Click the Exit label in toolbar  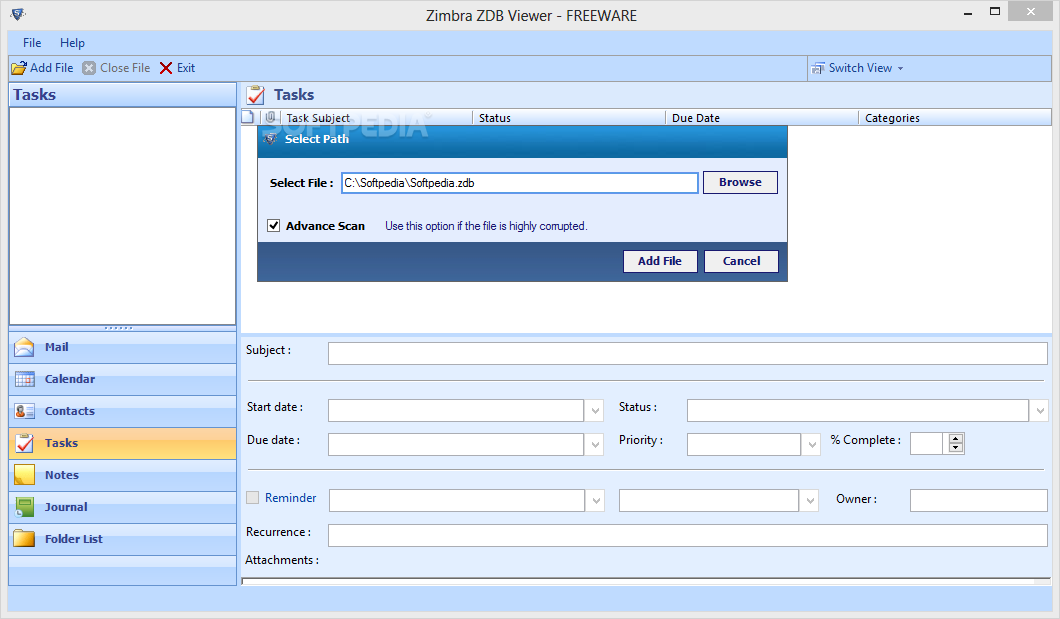pyautogui.click(x=186, y=68)
